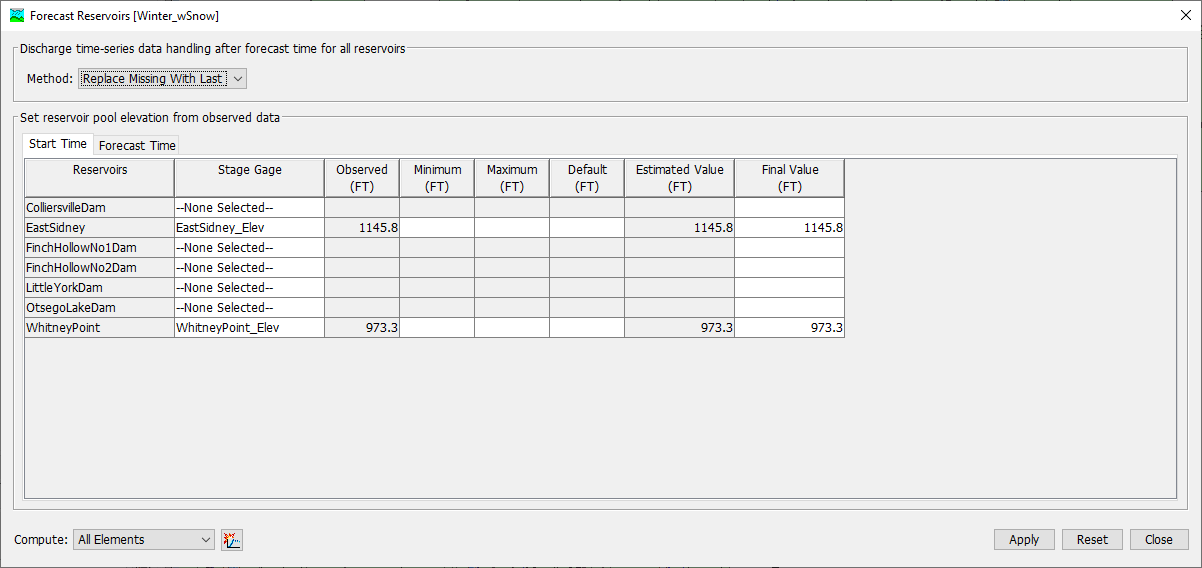Viewport: 1202px width, 568px height.
Task: Click the Final Value cell for WhitneyPoint
Action: tap(789, 328)
